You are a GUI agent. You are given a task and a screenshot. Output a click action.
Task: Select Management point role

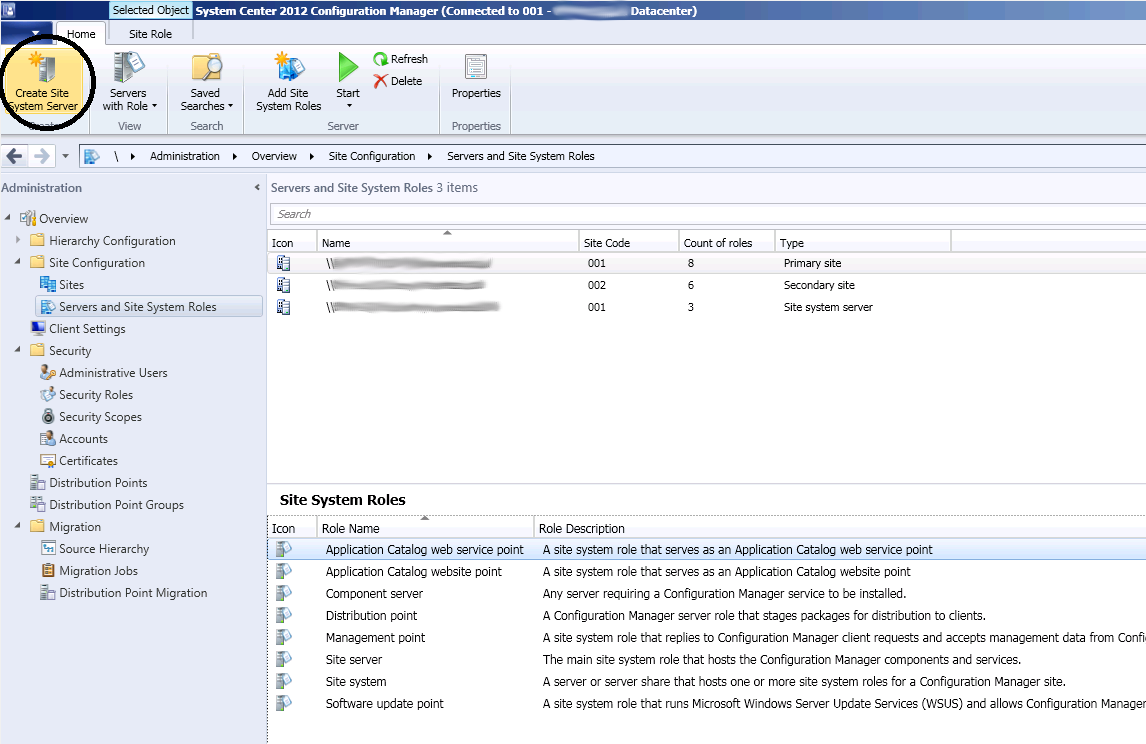[x=707, y=637]
